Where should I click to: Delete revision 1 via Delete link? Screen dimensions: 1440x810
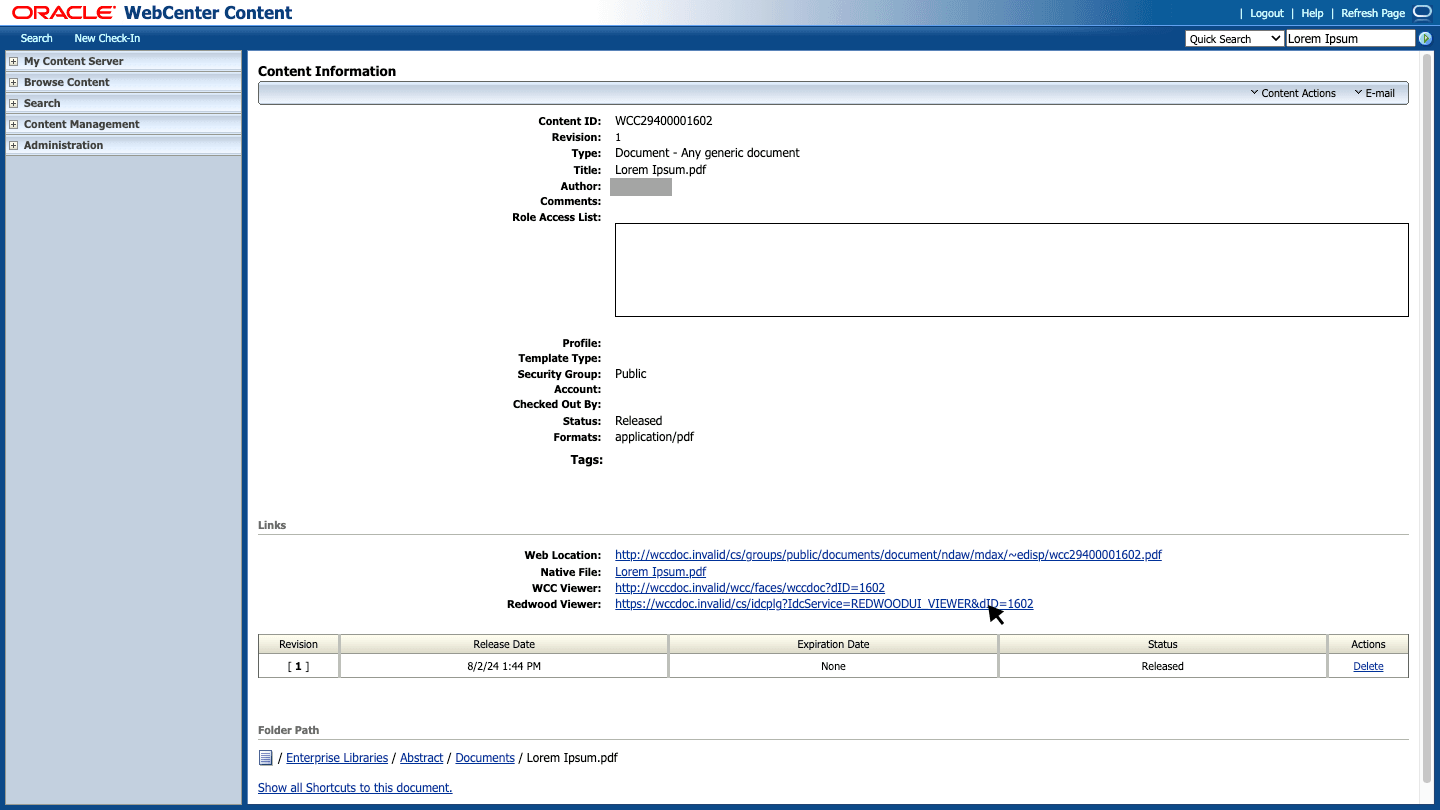tap(1368, 666)
